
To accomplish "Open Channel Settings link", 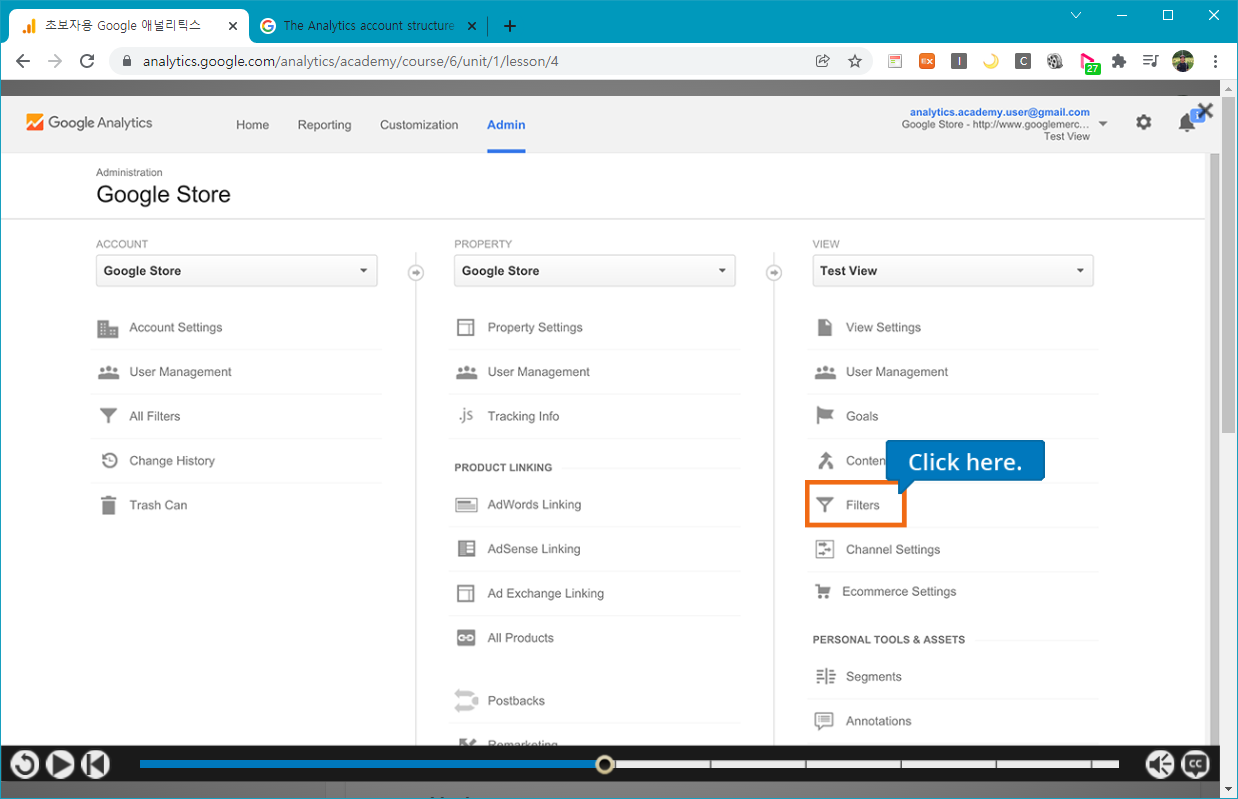I will pyautogui.click(x=893, y=550).
